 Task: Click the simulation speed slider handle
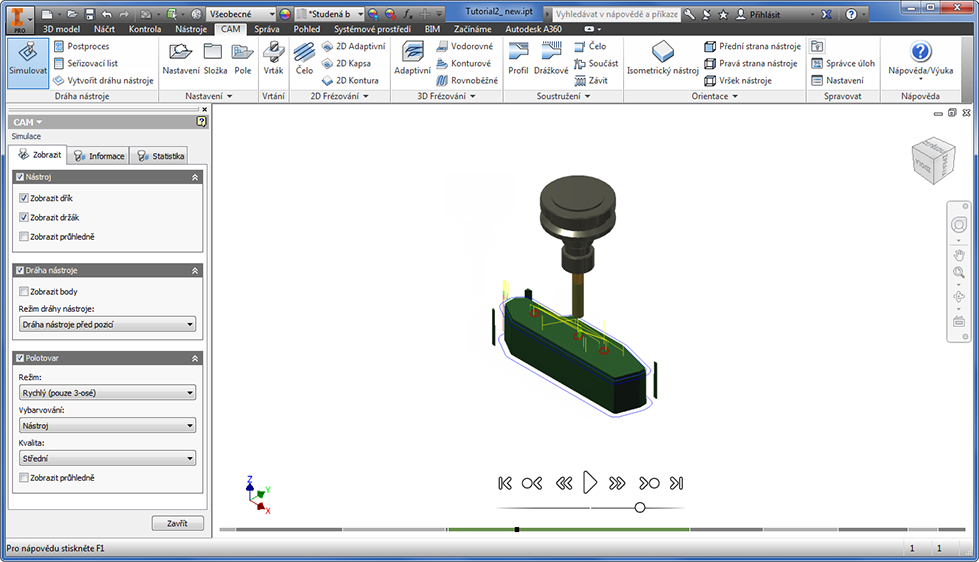640,508
